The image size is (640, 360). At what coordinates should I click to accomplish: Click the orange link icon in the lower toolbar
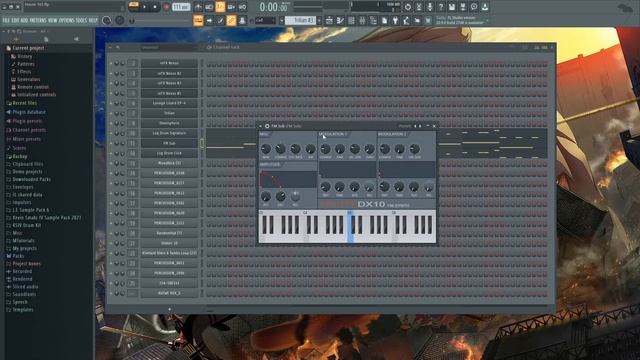[x=231, y=20]
